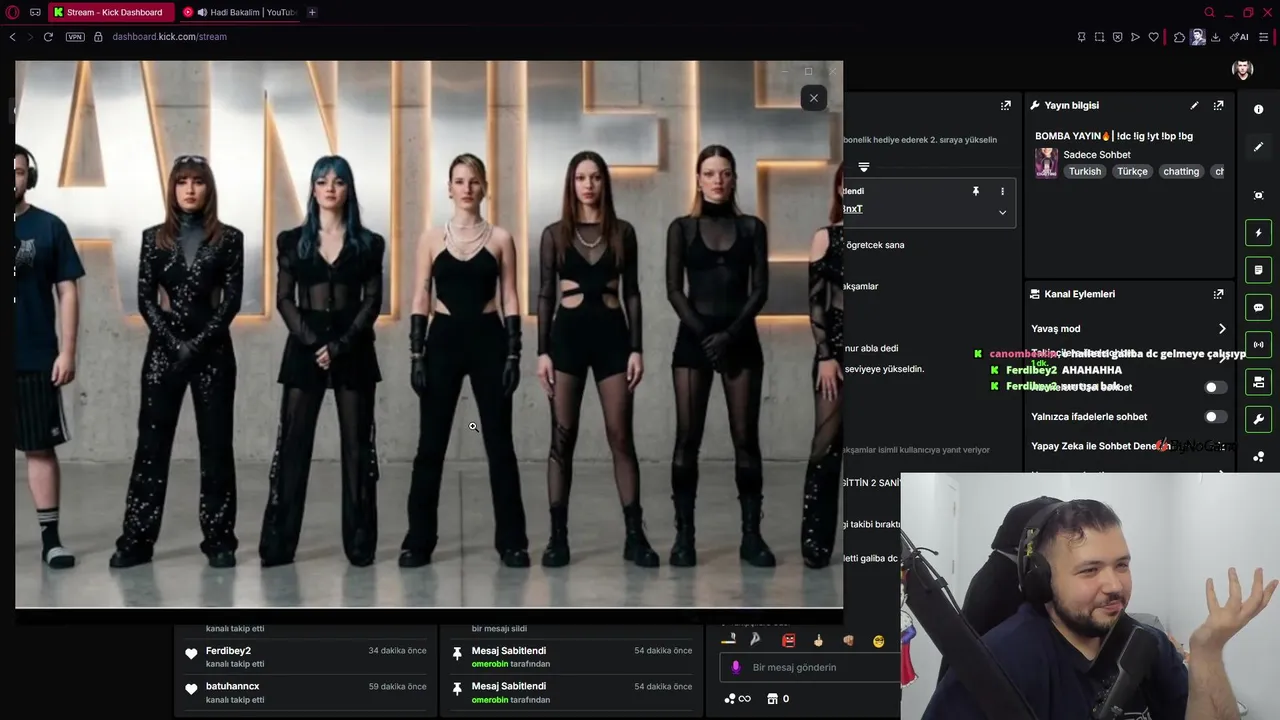Toggle the followers-only chat switch
The width and height of the screenshot is (1280, 720).
pos(1215,387)
